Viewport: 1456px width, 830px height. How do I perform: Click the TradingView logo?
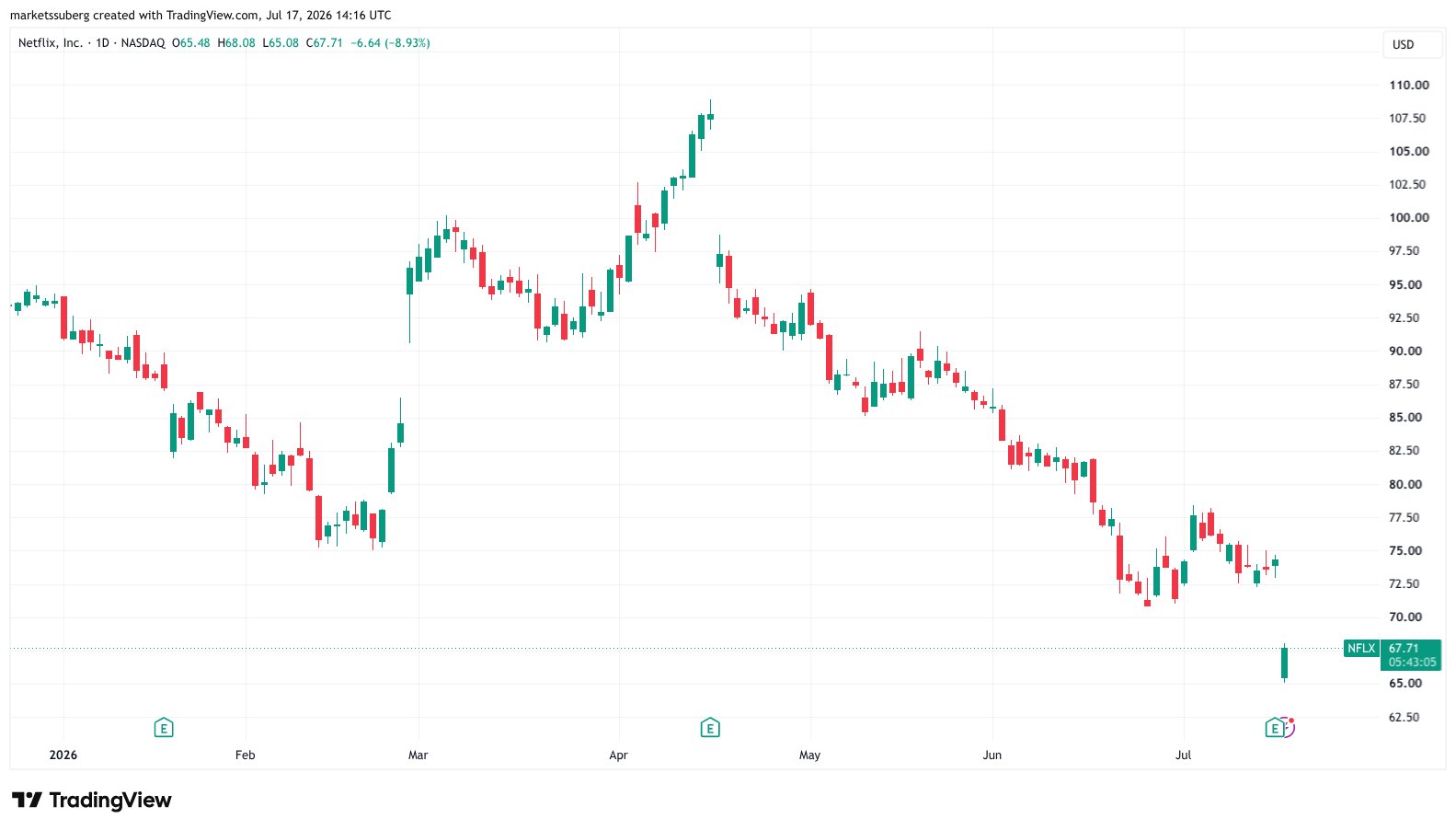tap(92, 801)
